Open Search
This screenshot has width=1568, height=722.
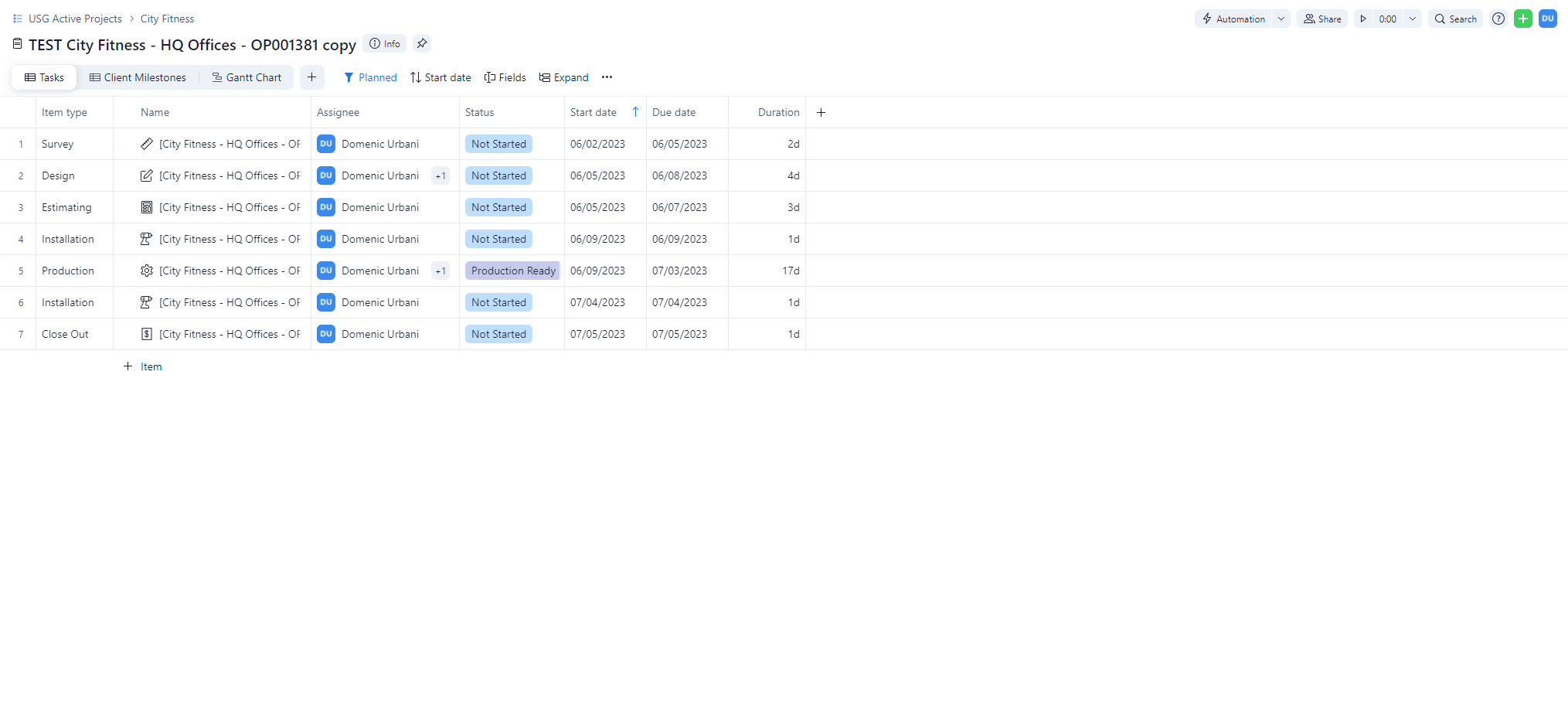(x=1456, y=19)
